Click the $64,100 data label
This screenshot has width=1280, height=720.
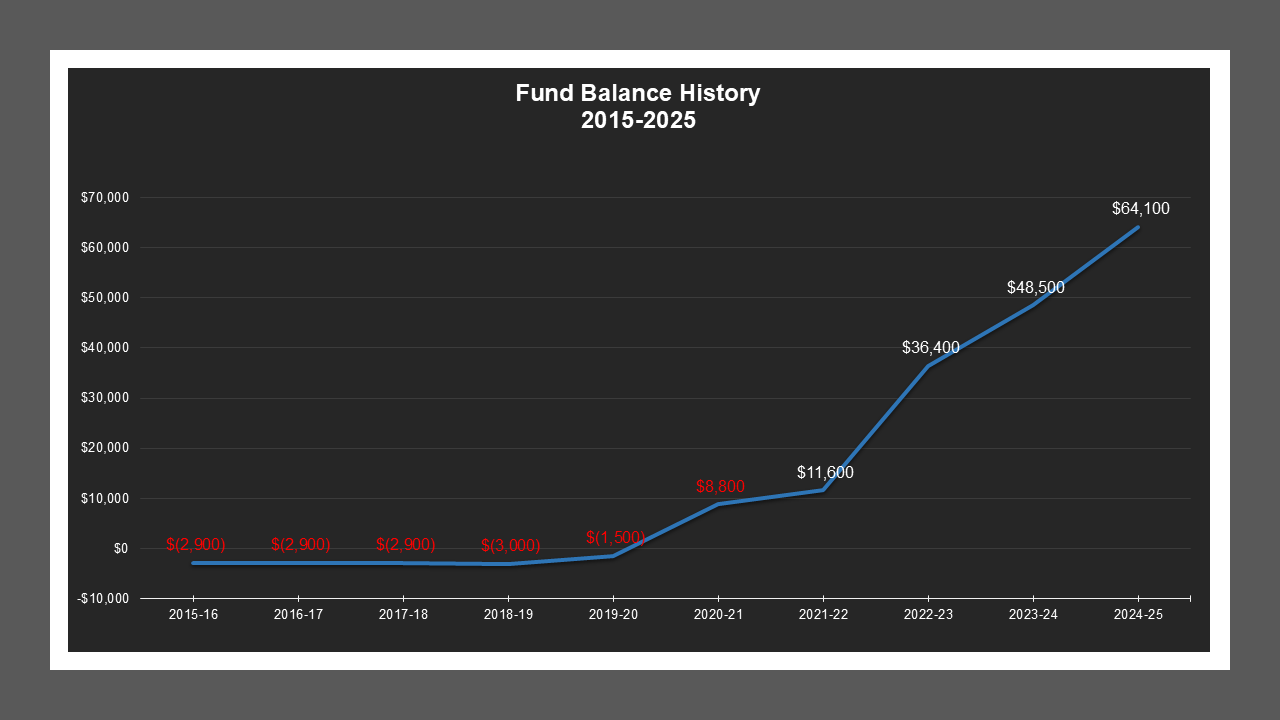pos(1139,209)
